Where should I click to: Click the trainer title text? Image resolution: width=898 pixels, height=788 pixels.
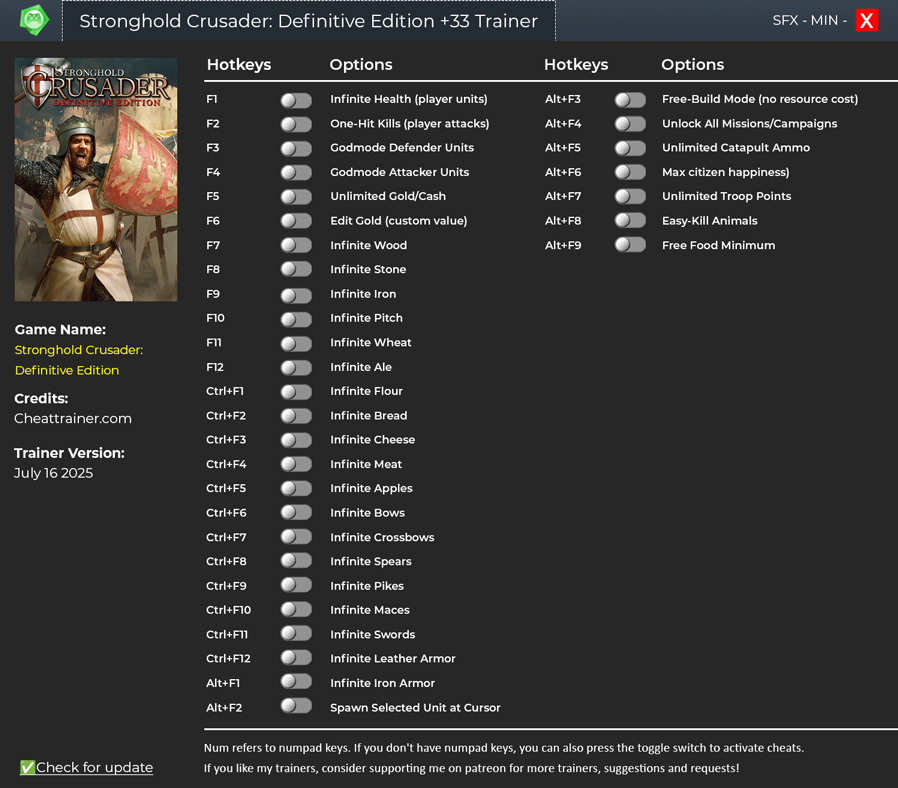point(309,21)
